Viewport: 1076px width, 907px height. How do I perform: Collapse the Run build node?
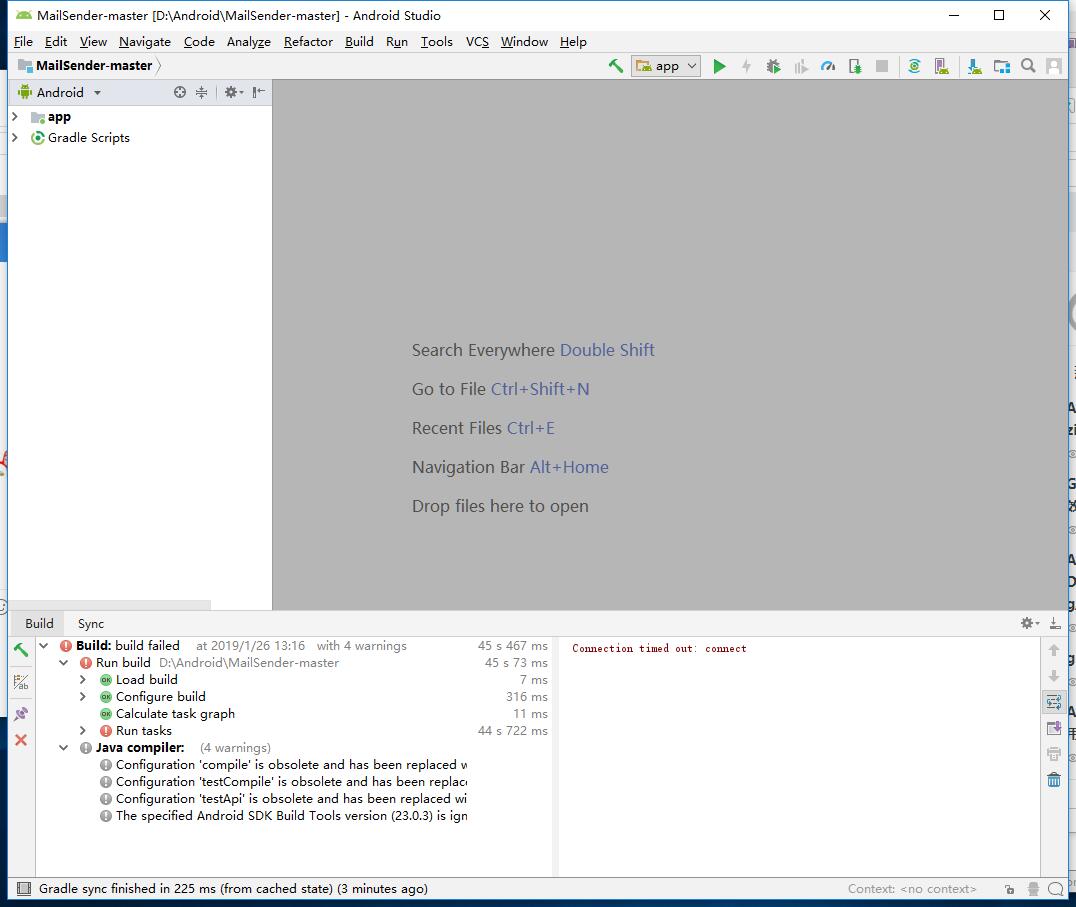64,663
